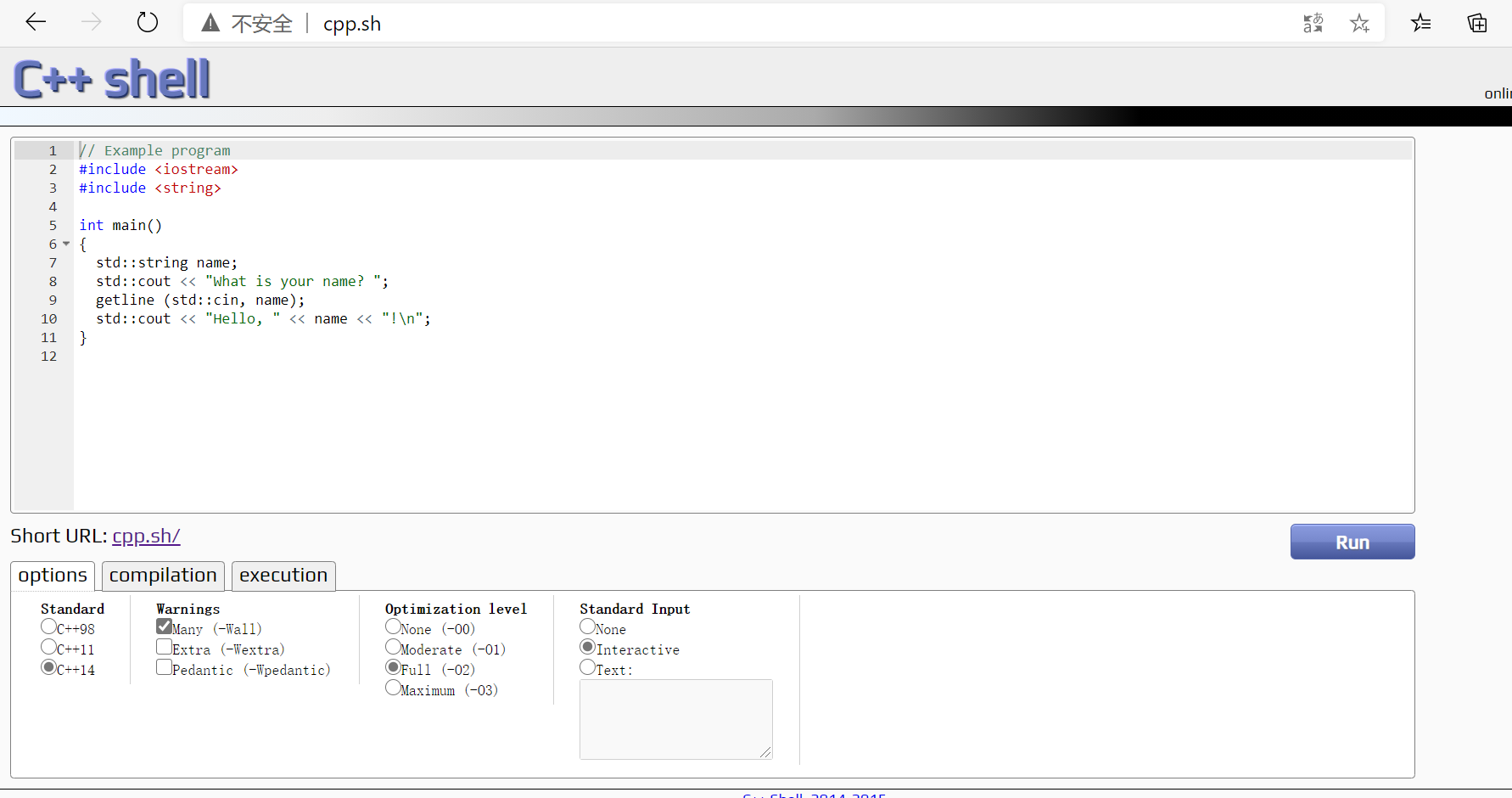
Task: Collapse the code fold arrow at line 6
Action: [x=66, y=244]
